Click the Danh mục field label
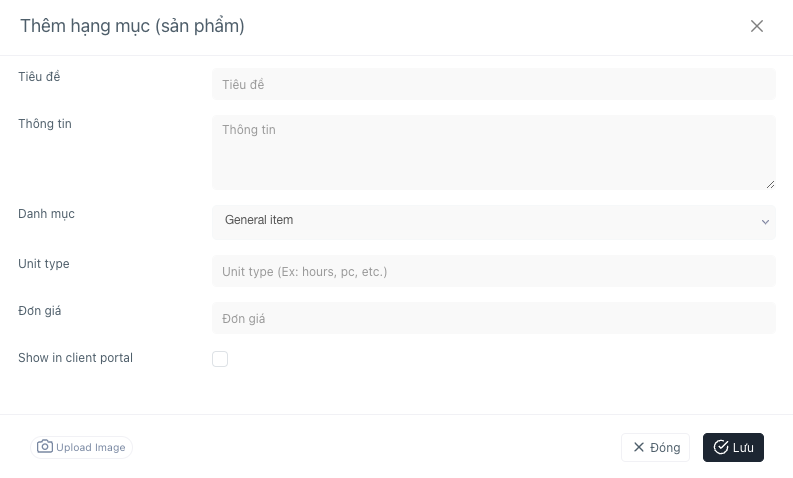This screenshot has width=793, height=478. [47, 214]
